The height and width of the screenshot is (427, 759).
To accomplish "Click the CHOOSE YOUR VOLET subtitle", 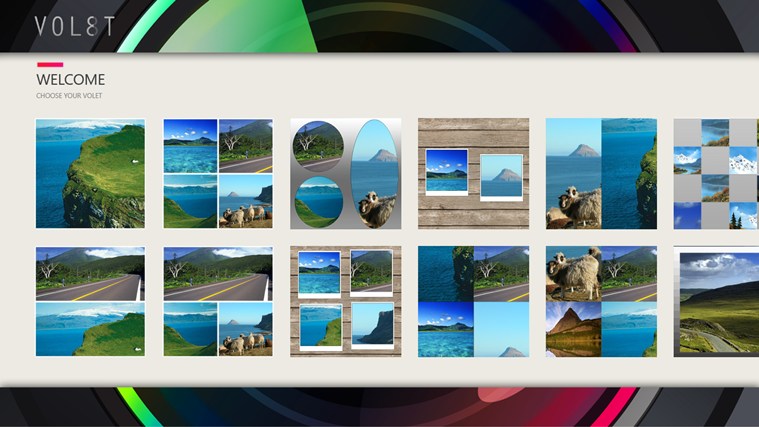I will (69, 96).
